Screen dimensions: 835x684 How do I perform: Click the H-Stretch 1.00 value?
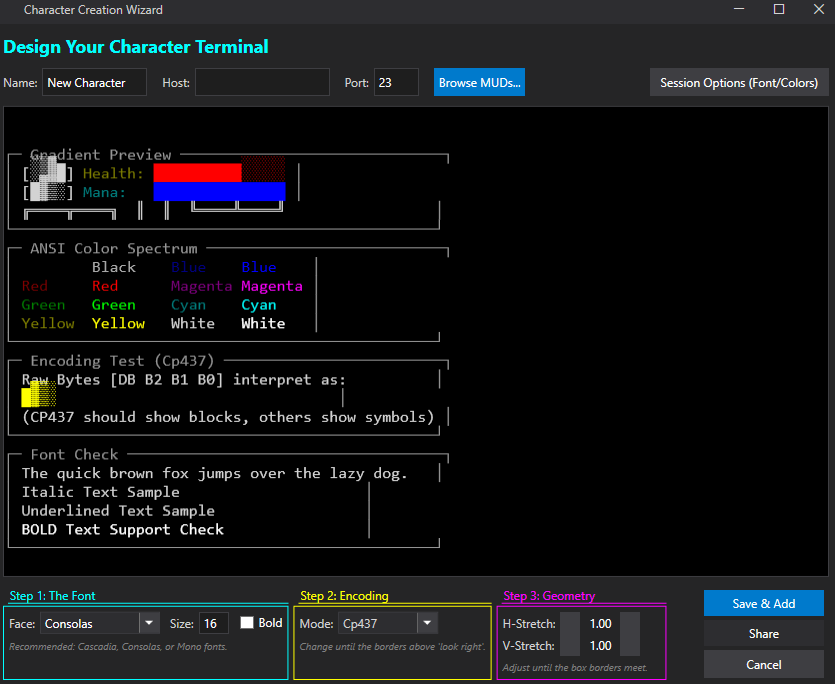(600, 623)
